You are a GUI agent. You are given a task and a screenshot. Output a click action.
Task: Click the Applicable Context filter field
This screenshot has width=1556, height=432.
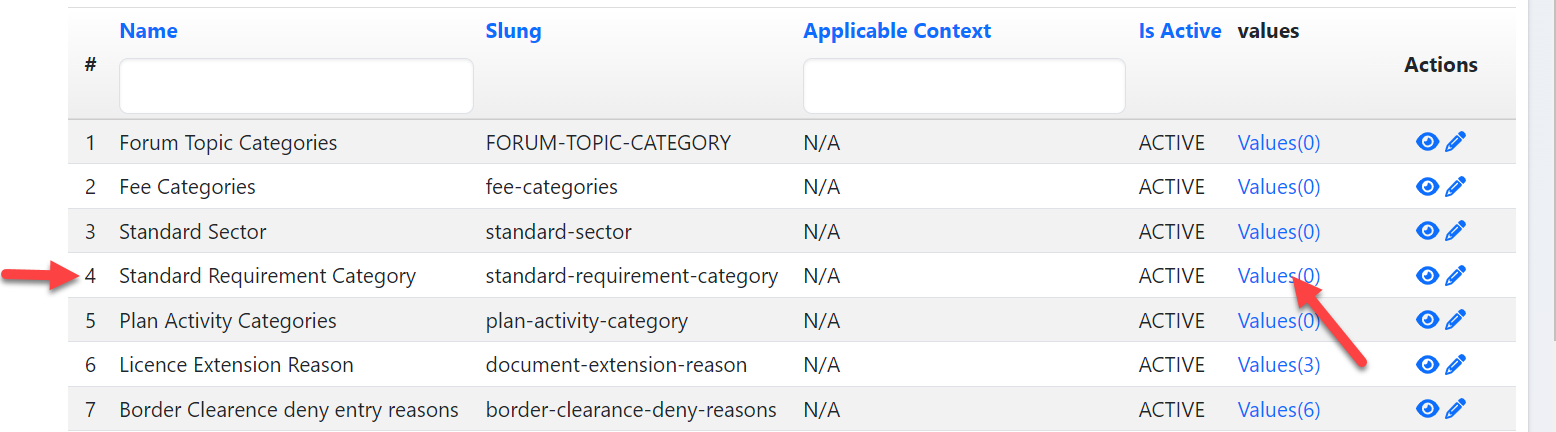tap(964, 86)
